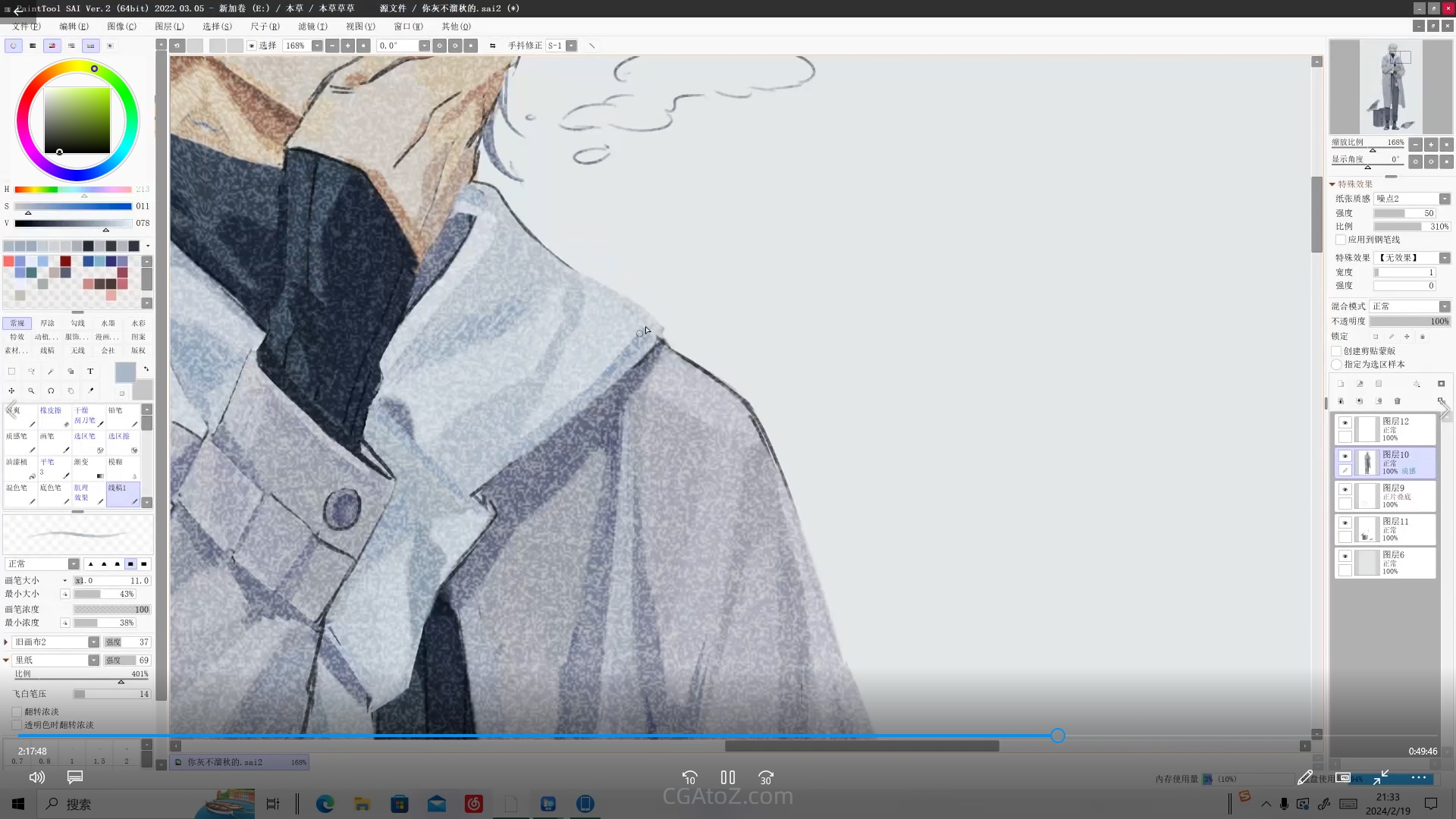Enable 创建剪贴蒙版 clipping mask checkbox
This screenshot has width=1456, height=819.
point(1337,351)
